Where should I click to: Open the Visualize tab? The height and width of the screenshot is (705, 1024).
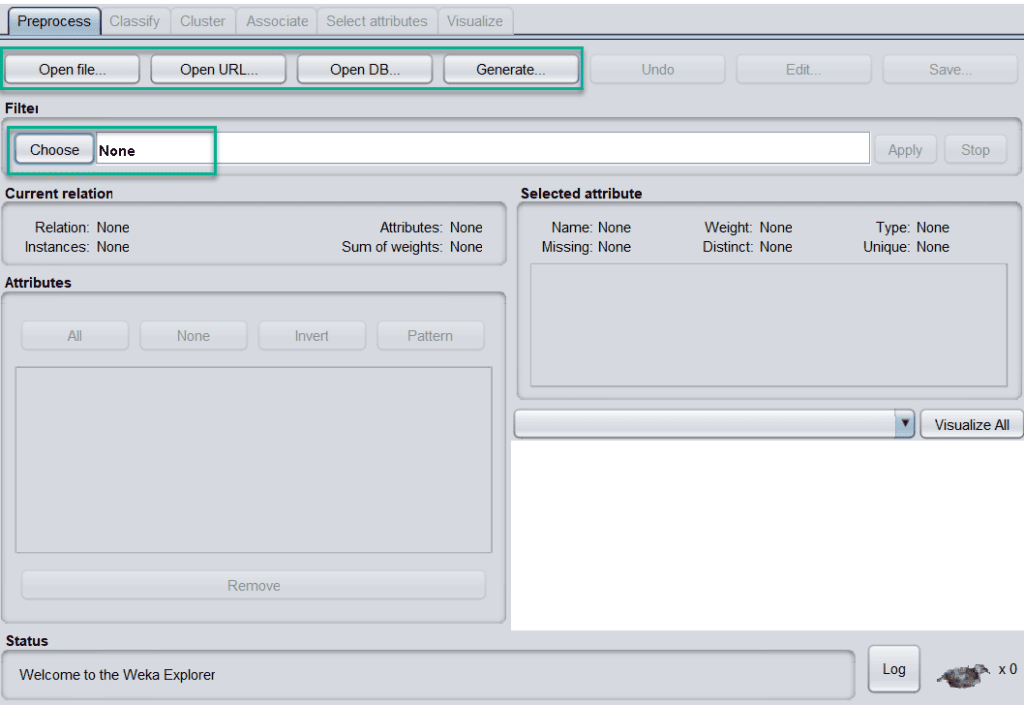point(475,20)
